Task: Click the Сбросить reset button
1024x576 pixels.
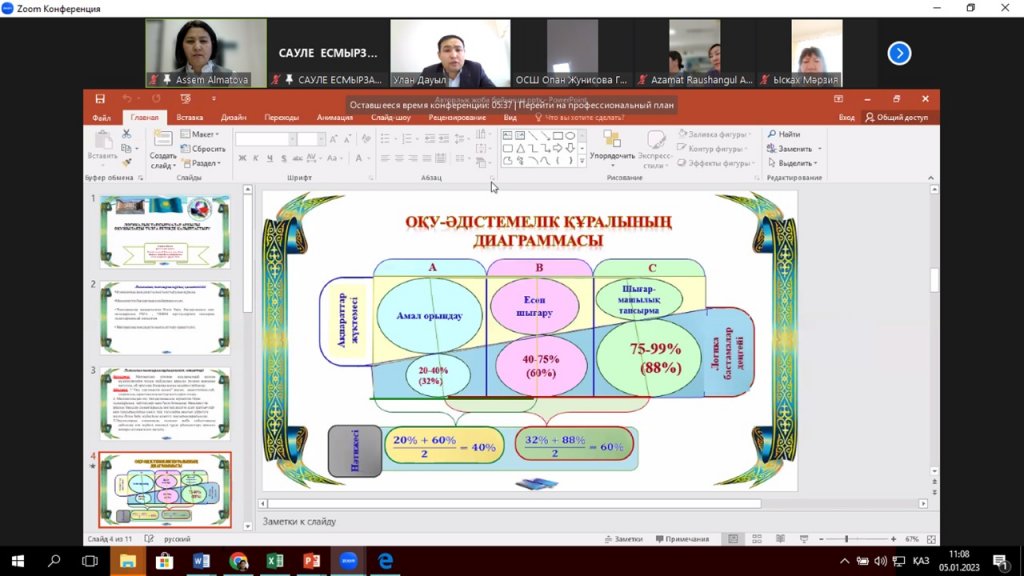Action: (x=203, y=148)
